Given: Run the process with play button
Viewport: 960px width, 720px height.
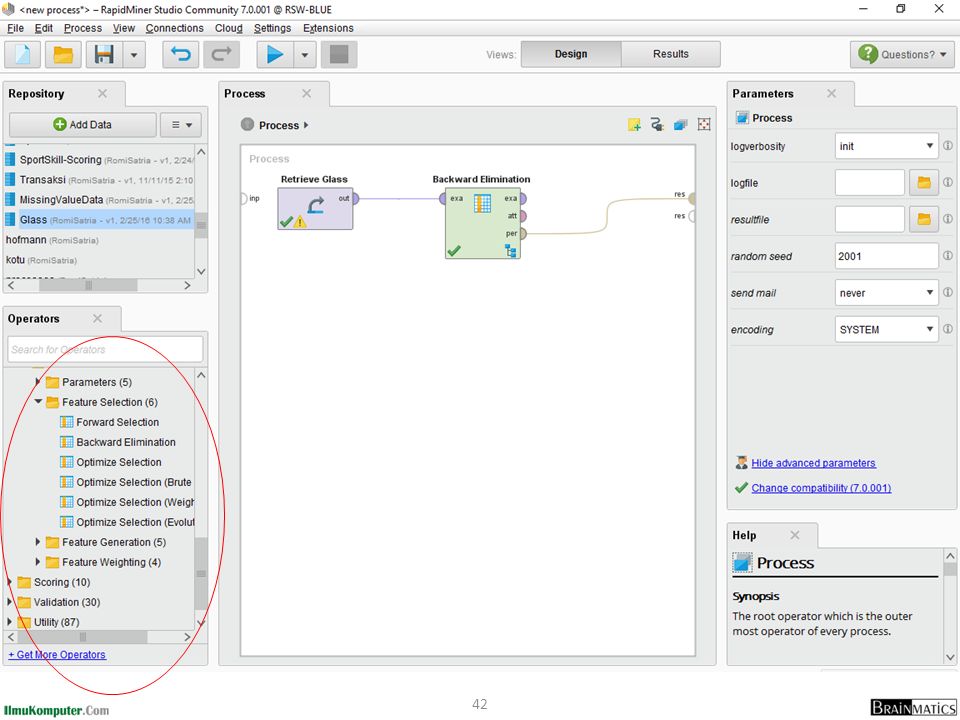Looking at the screenshot, I should coord(275,54).
